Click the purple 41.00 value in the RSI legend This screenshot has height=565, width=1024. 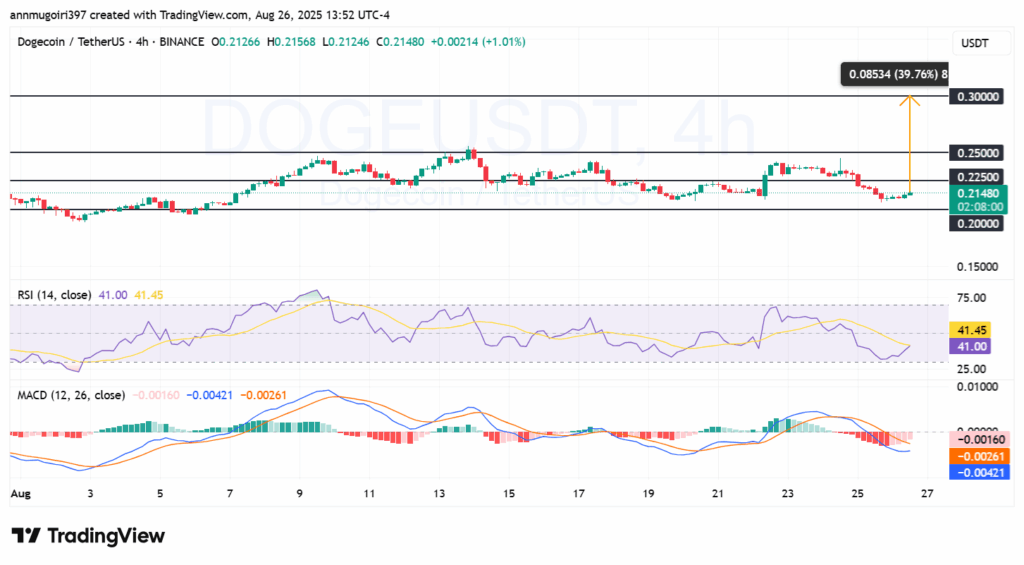coord(113,295)
